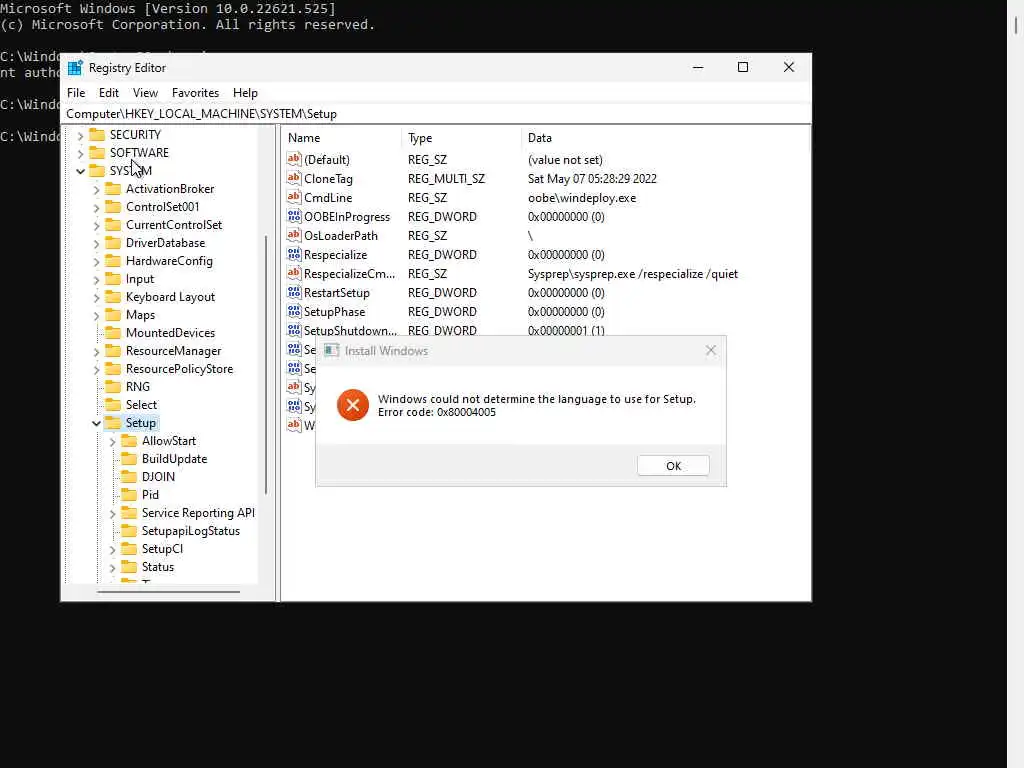The height and width of the screenshot is (768, 1024).
Task: Expand the HardwareConfig key
Action: (x=97, y=262)
